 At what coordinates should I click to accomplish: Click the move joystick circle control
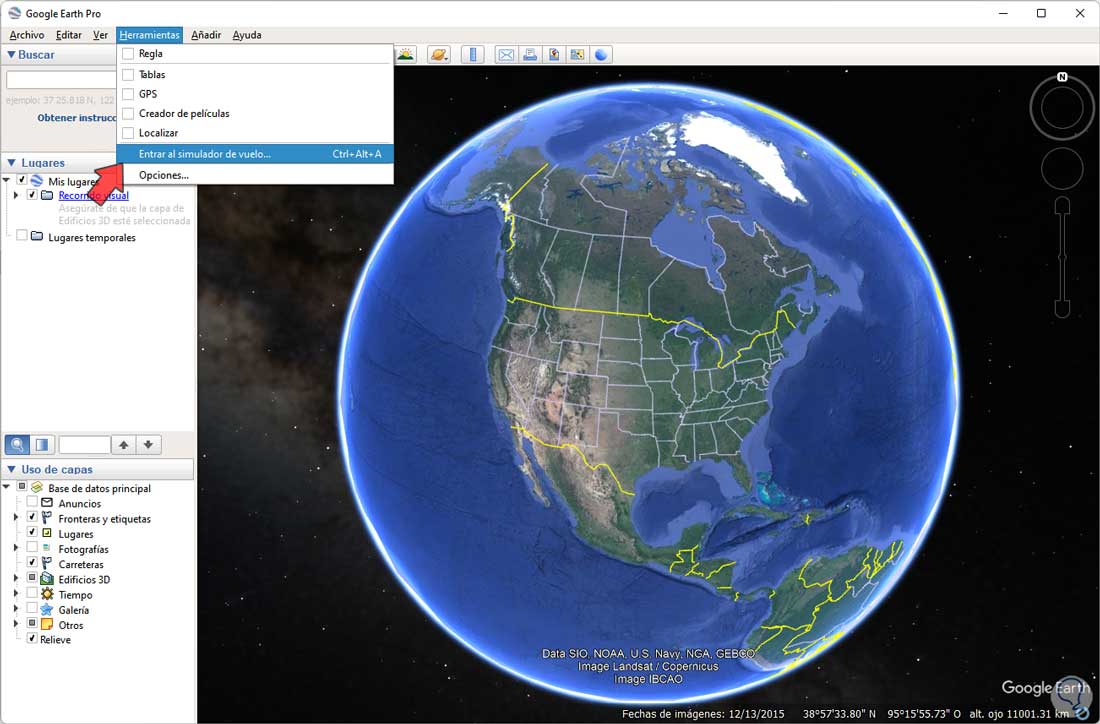(1062, 169)
